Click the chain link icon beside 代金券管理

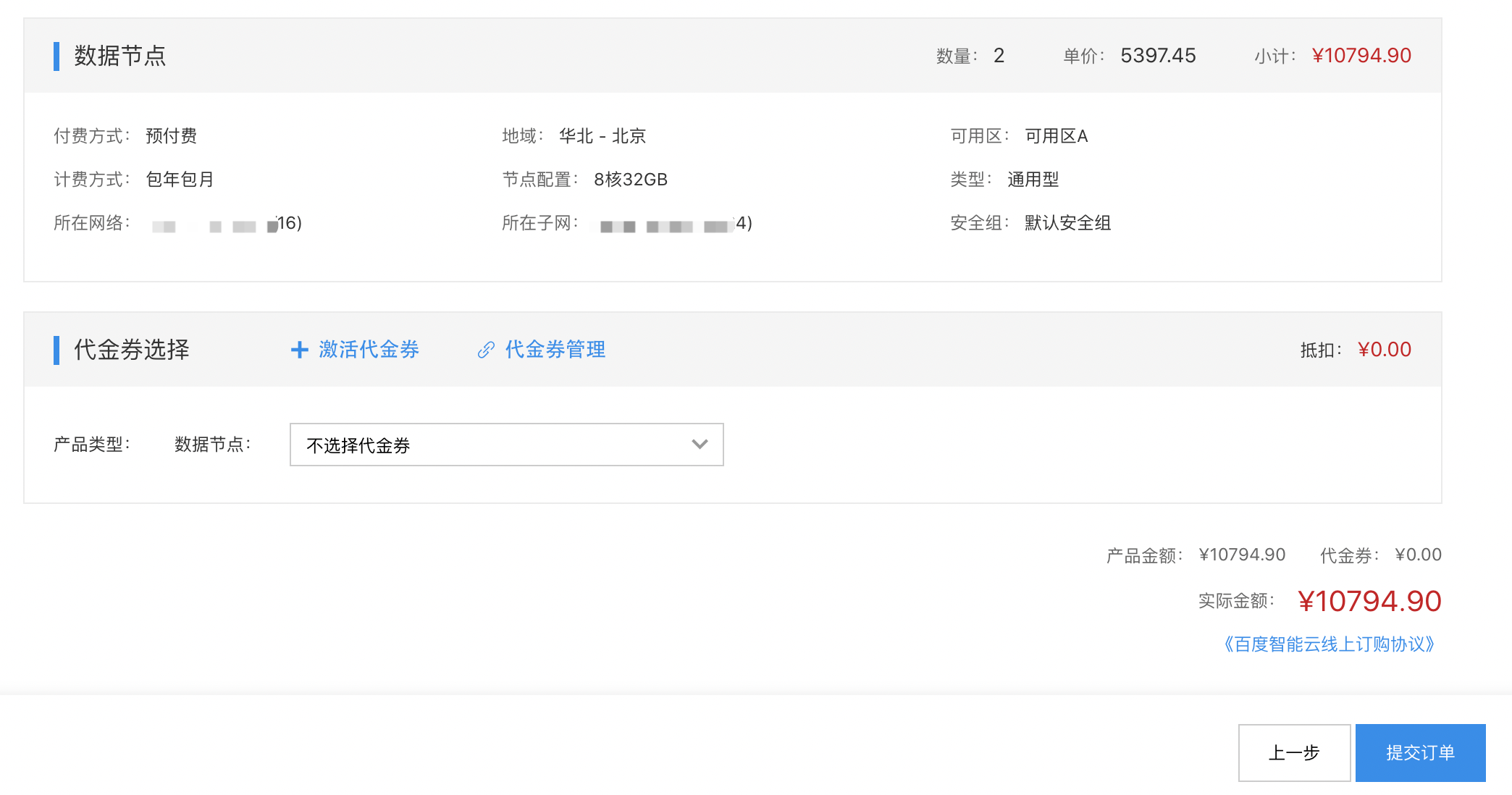point(486,350)
